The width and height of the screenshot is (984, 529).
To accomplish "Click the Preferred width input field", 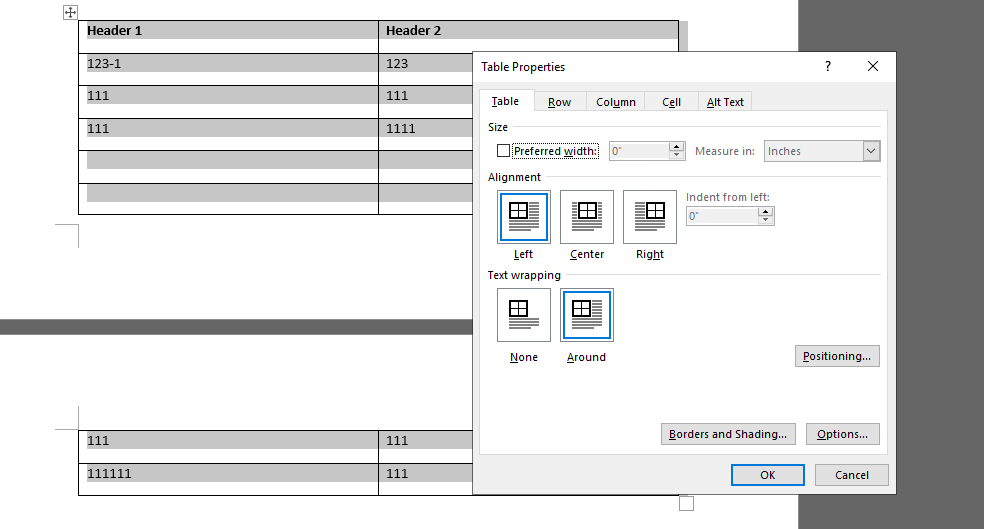I will [x=639, y=151].
